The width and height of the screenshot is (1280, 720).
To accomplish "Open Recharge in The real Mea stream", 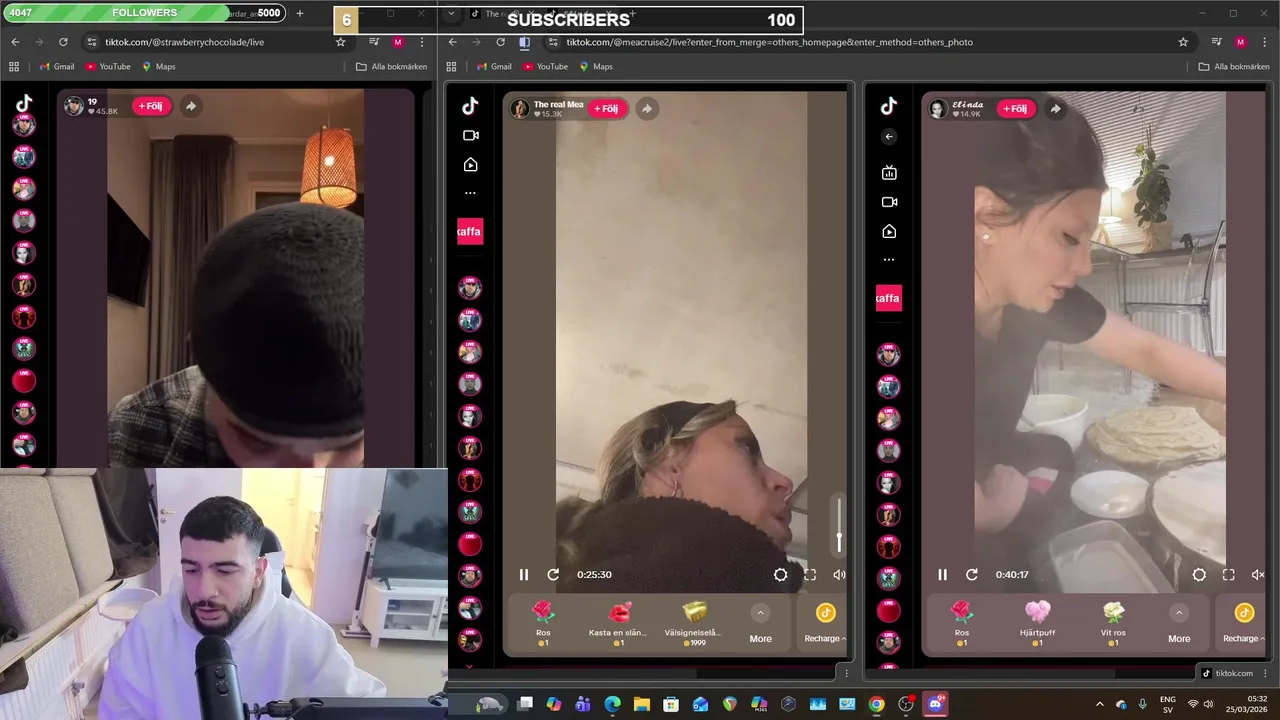I will tap(825, 624).
